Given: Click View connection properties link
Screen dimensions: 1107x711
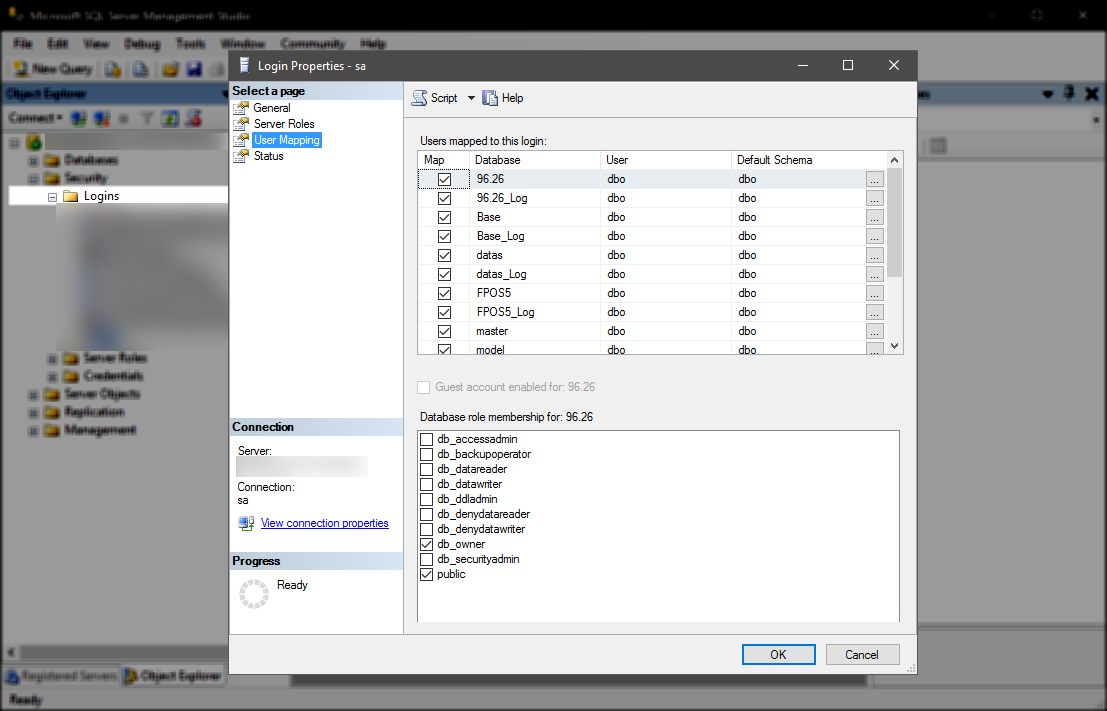Looking at the screenshot, I should coord(325,523).
